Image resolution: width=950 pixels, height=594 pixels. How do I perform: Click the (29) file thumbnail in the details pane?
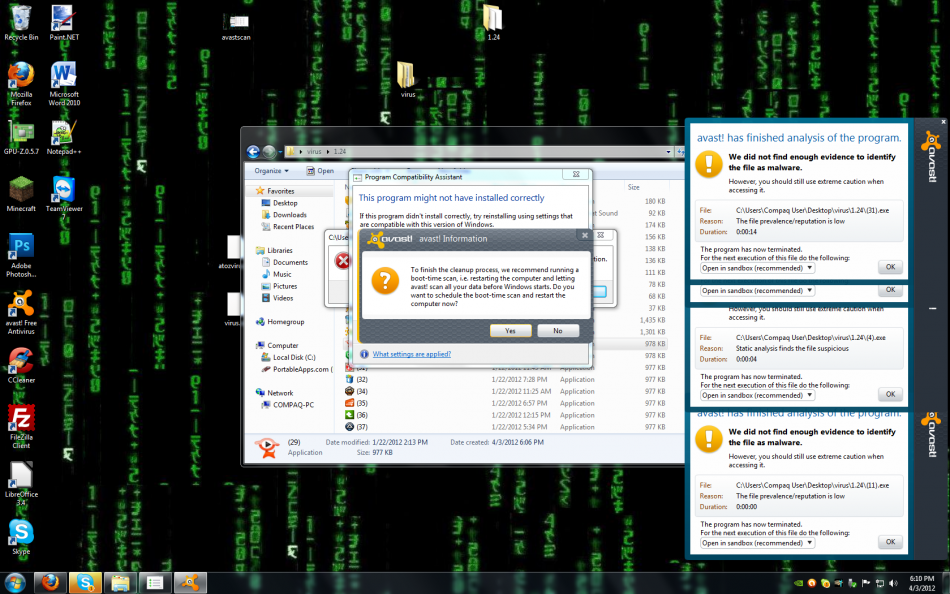pyautogui.click(x=267, y=447)
